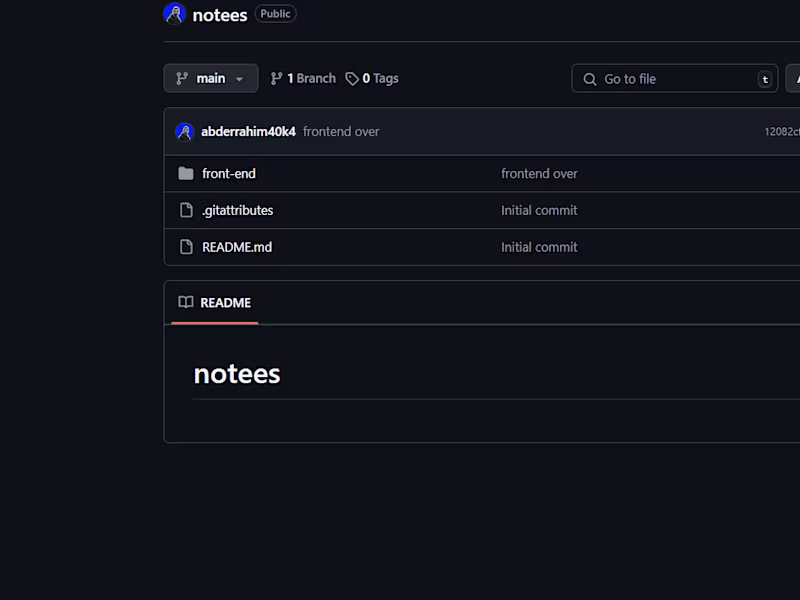Viewport: 800px width, 600px height.
Task: Open the front-end folder icon
Action: (186, 173)
